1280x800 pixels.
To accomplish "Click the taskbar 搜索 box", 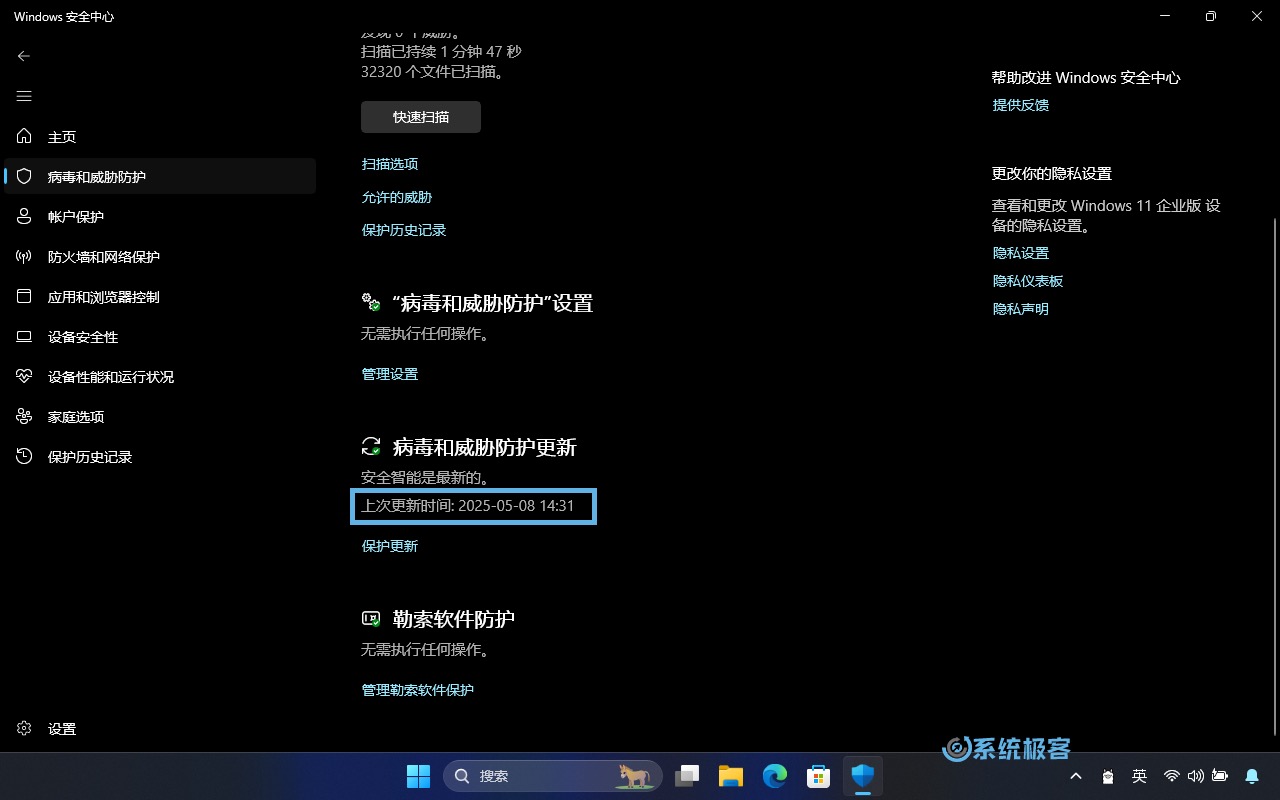I will (x=553, y=776).
